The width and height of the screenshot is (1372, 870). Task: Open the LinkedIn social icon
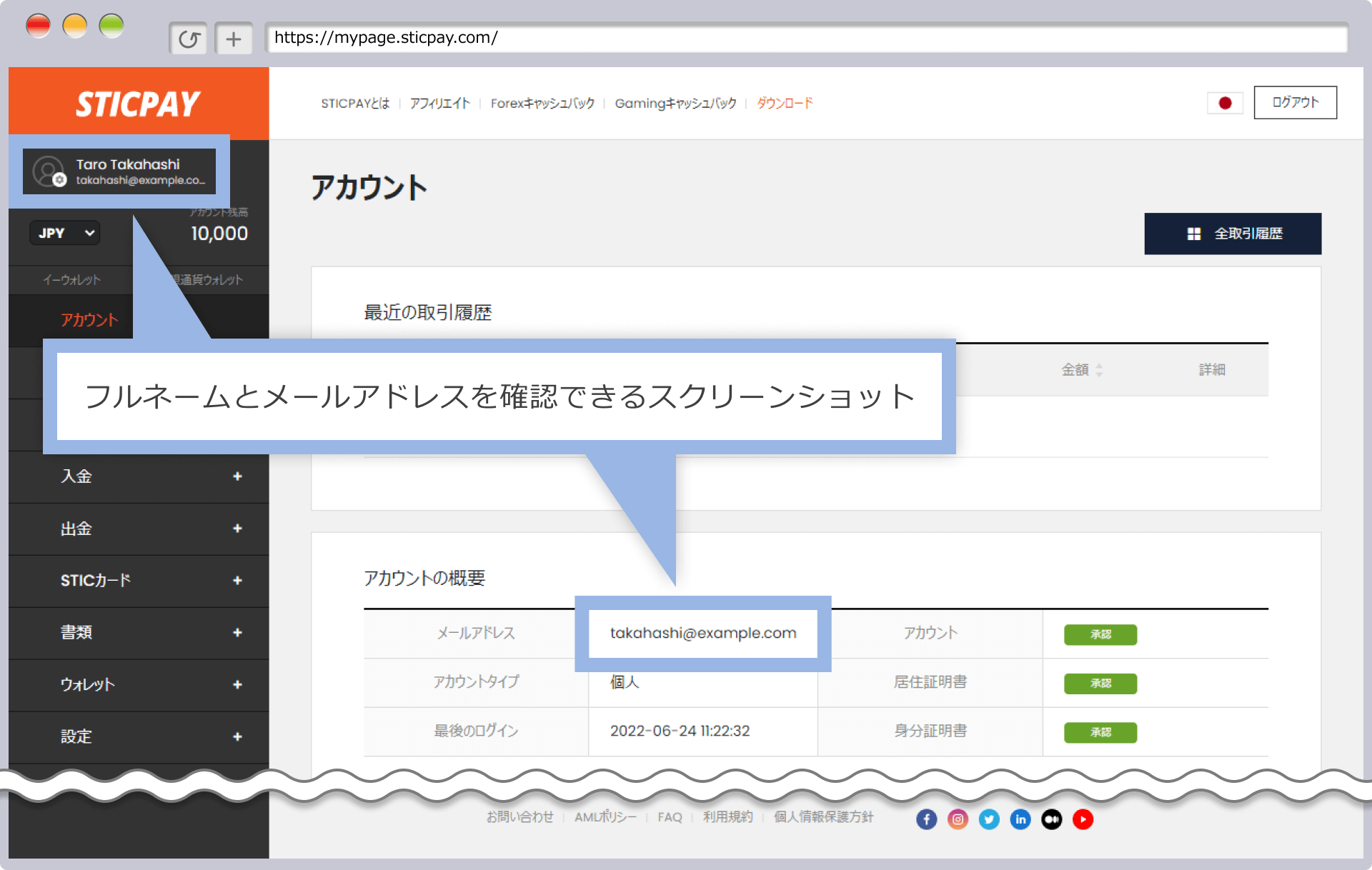(1020, 819)
